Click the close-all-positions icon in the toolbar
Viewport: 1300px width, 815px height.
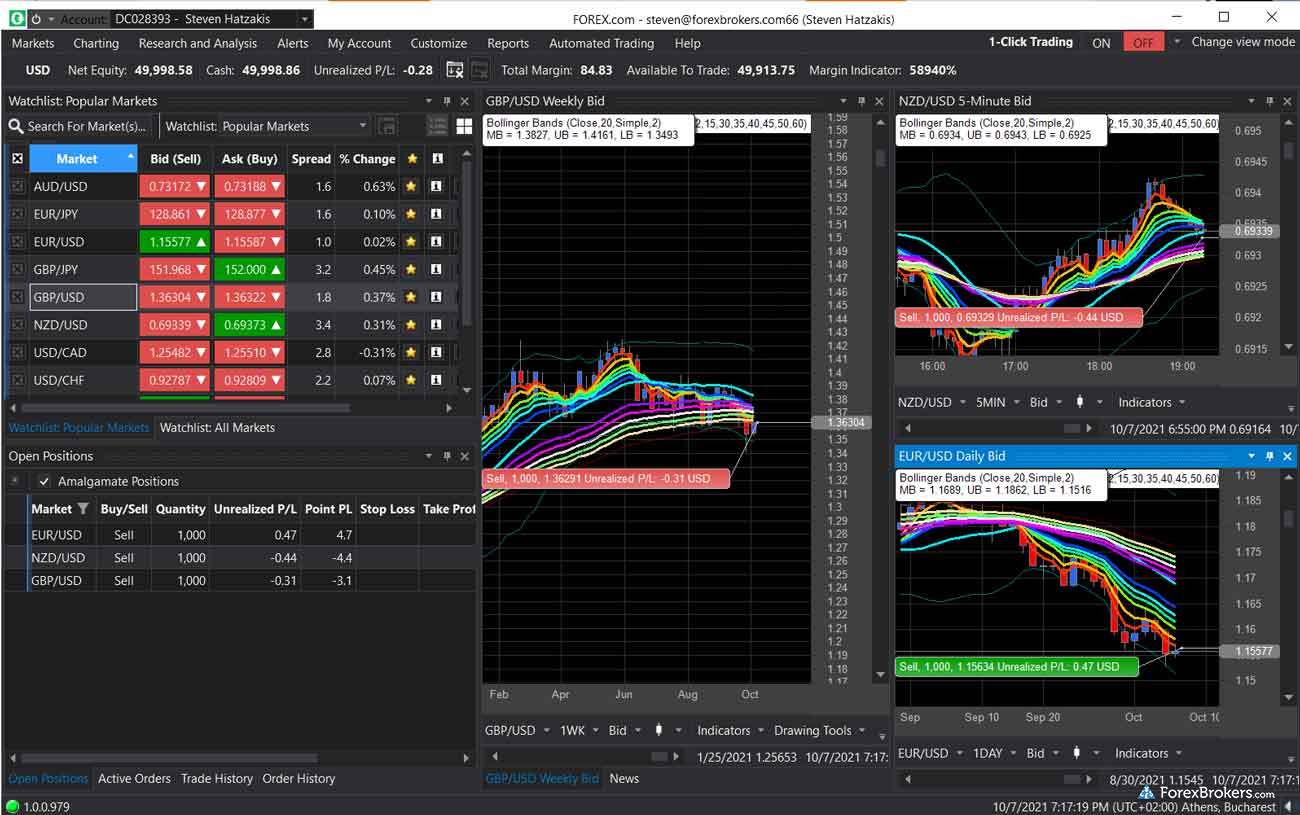coord(455,70)
